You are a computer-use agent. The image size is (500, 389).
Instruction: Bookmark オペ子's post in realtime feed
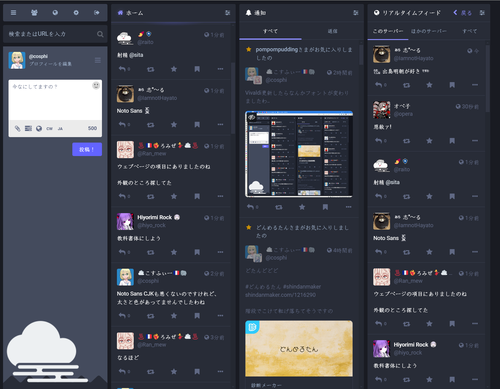pos(452,141)
